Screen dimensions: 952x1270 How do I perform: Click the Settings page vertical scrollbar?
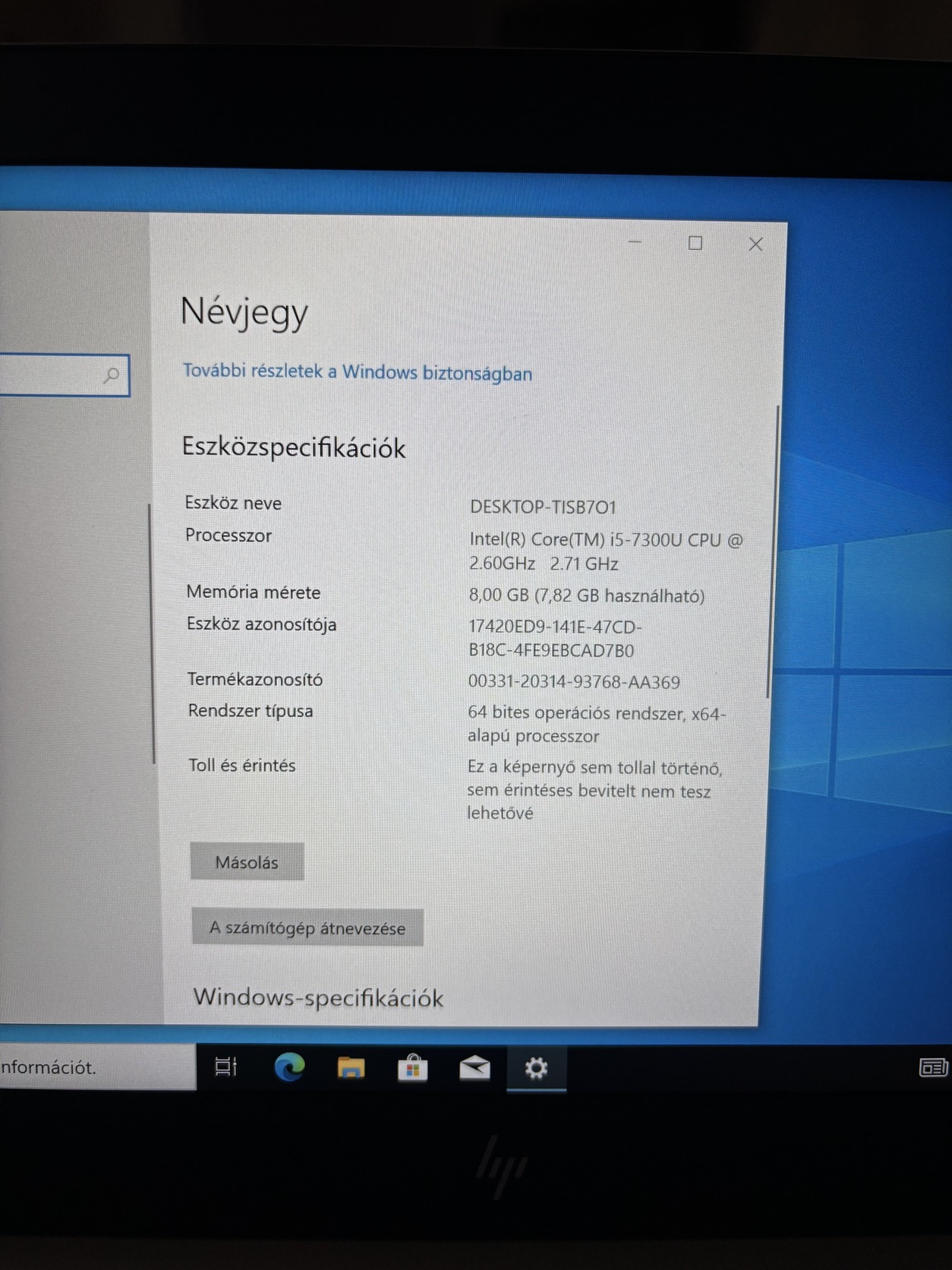click(x=773, y=551)
